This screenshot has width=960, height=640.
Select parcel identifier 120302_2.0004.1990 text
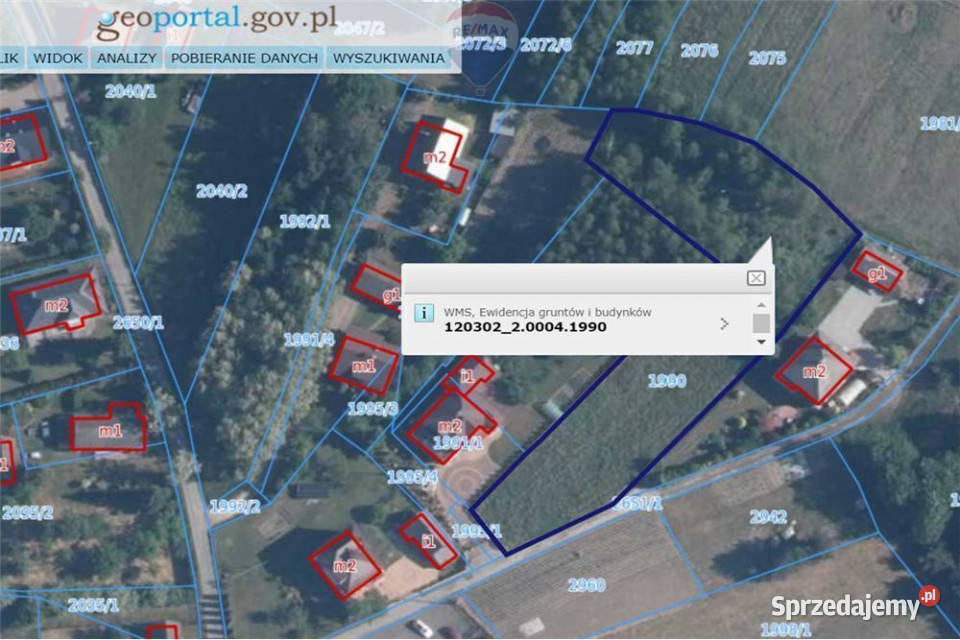click(525, 327)
